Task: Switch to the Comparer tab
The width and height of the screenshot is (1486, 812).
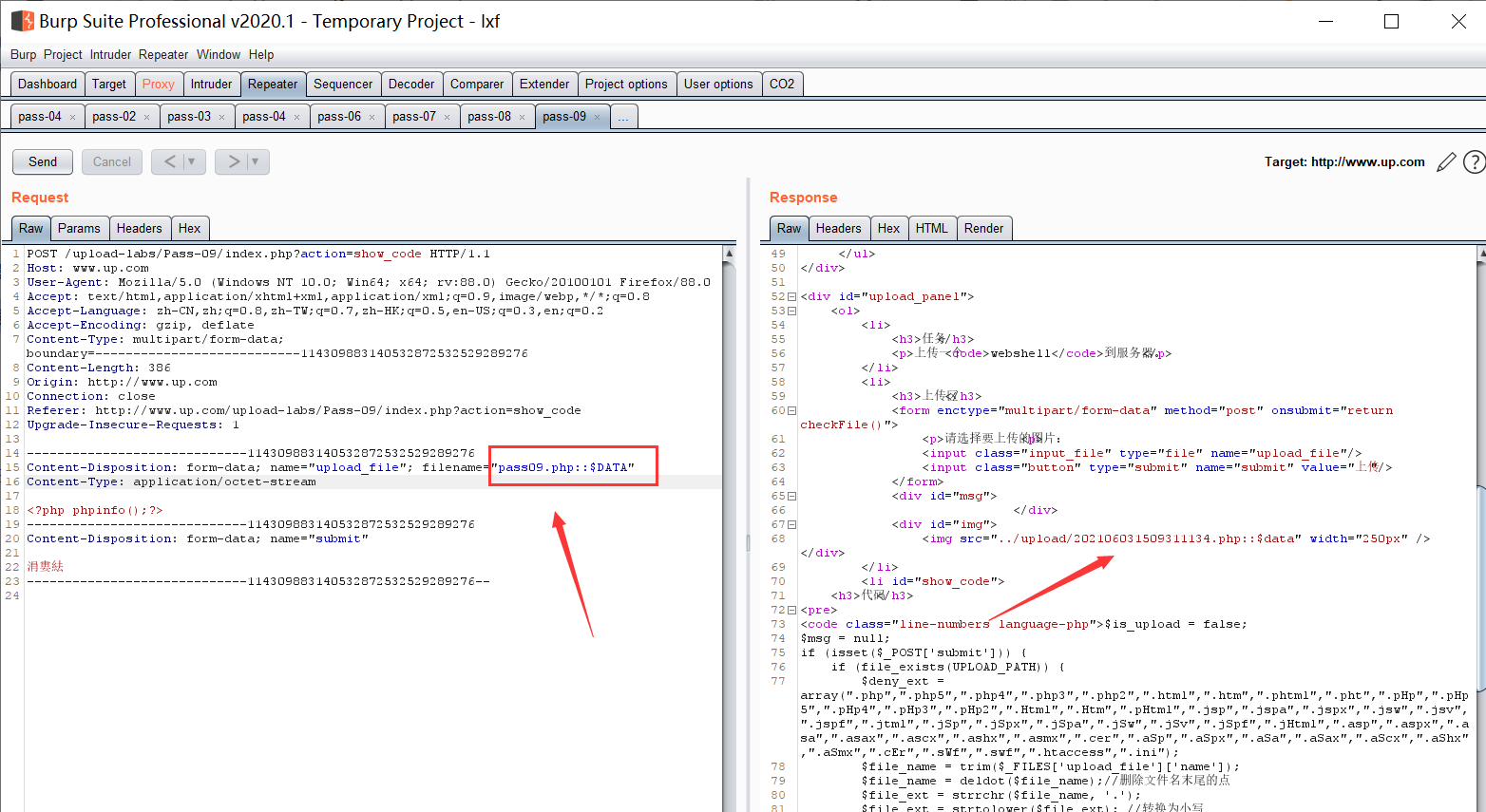Action: click(477, 84)
